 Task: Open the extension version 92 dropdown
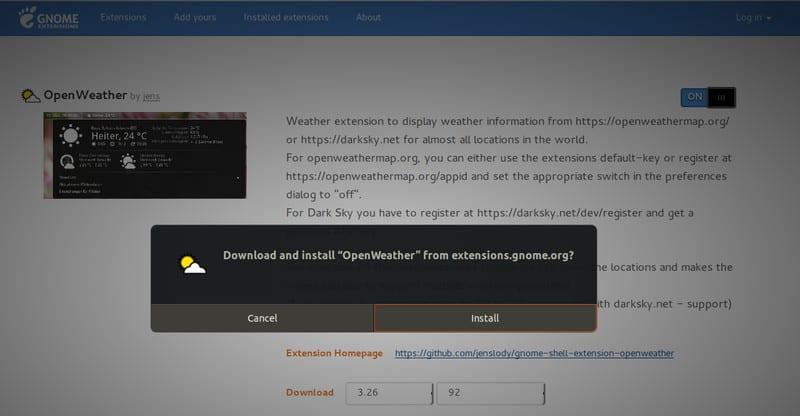(x=490, y=393)
